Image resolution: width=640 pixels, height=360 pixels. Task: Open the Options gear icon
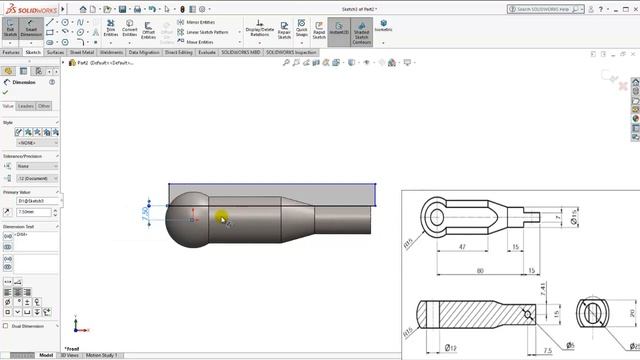pos(202,9)
